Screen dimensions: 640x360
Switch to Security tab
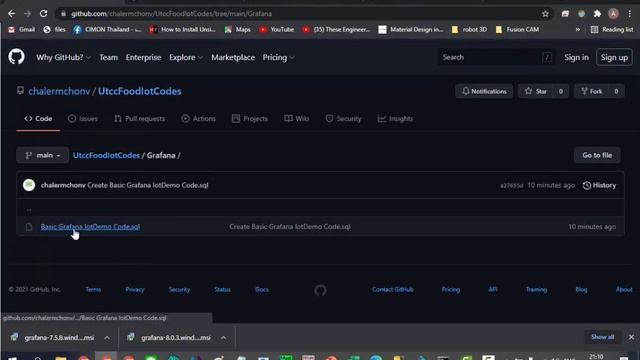tap(343, 119)
